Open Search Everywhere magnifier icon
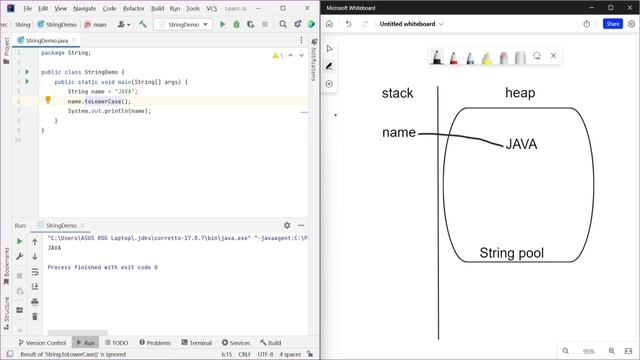The image size is (640, 360). [x=283, y=24]
